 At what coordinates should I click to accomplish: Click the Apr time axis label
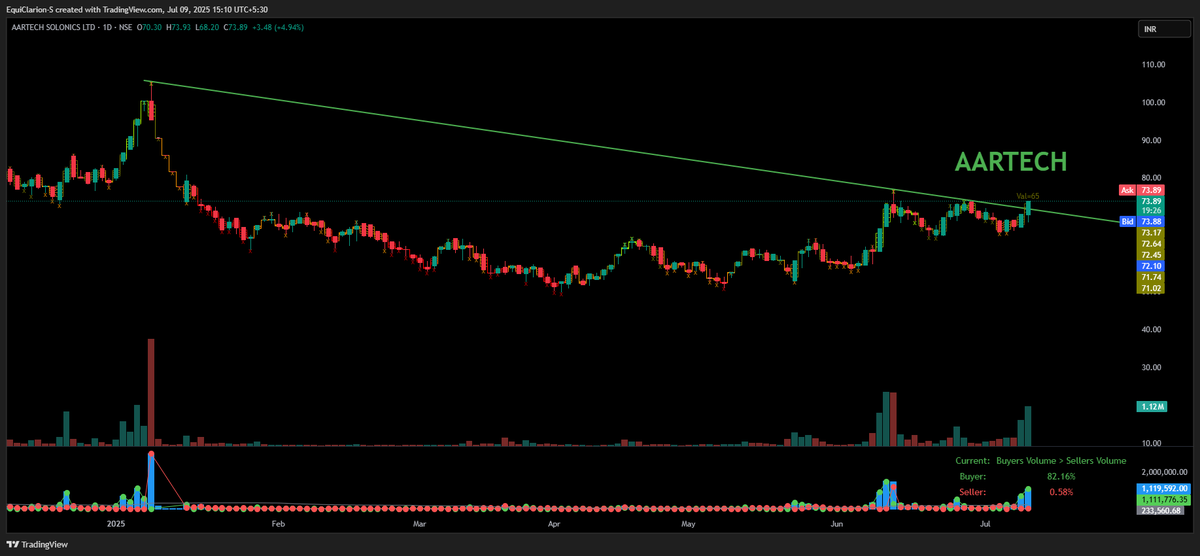pyautogui.click(x=553, y=523)
